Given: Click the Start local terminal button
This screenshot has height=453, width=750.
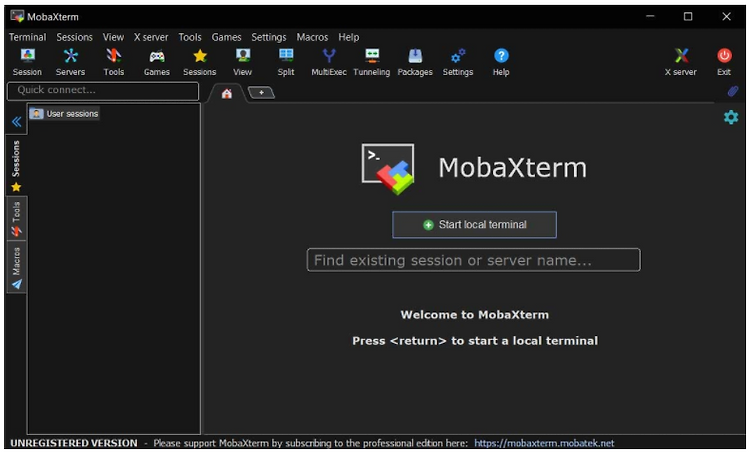Looking at the screenshot, I should (474, 224).
